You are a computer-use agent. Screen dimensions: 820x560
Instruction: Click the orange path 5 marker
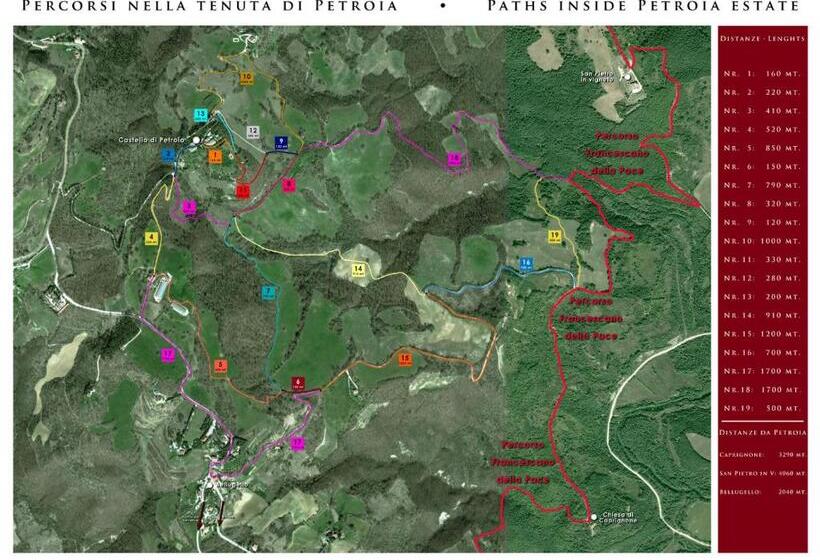220,366
